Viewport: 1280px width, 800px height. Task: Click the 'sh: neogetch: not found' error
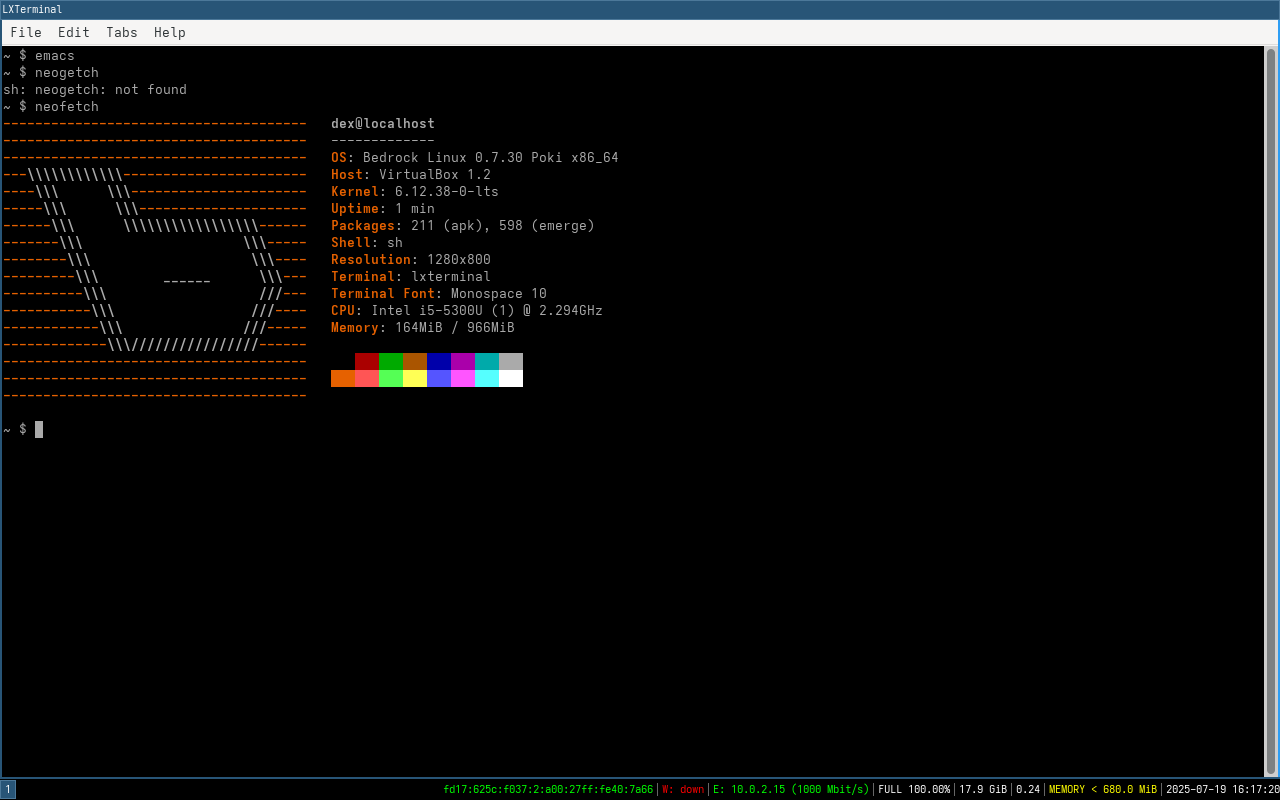click(95, 90)
